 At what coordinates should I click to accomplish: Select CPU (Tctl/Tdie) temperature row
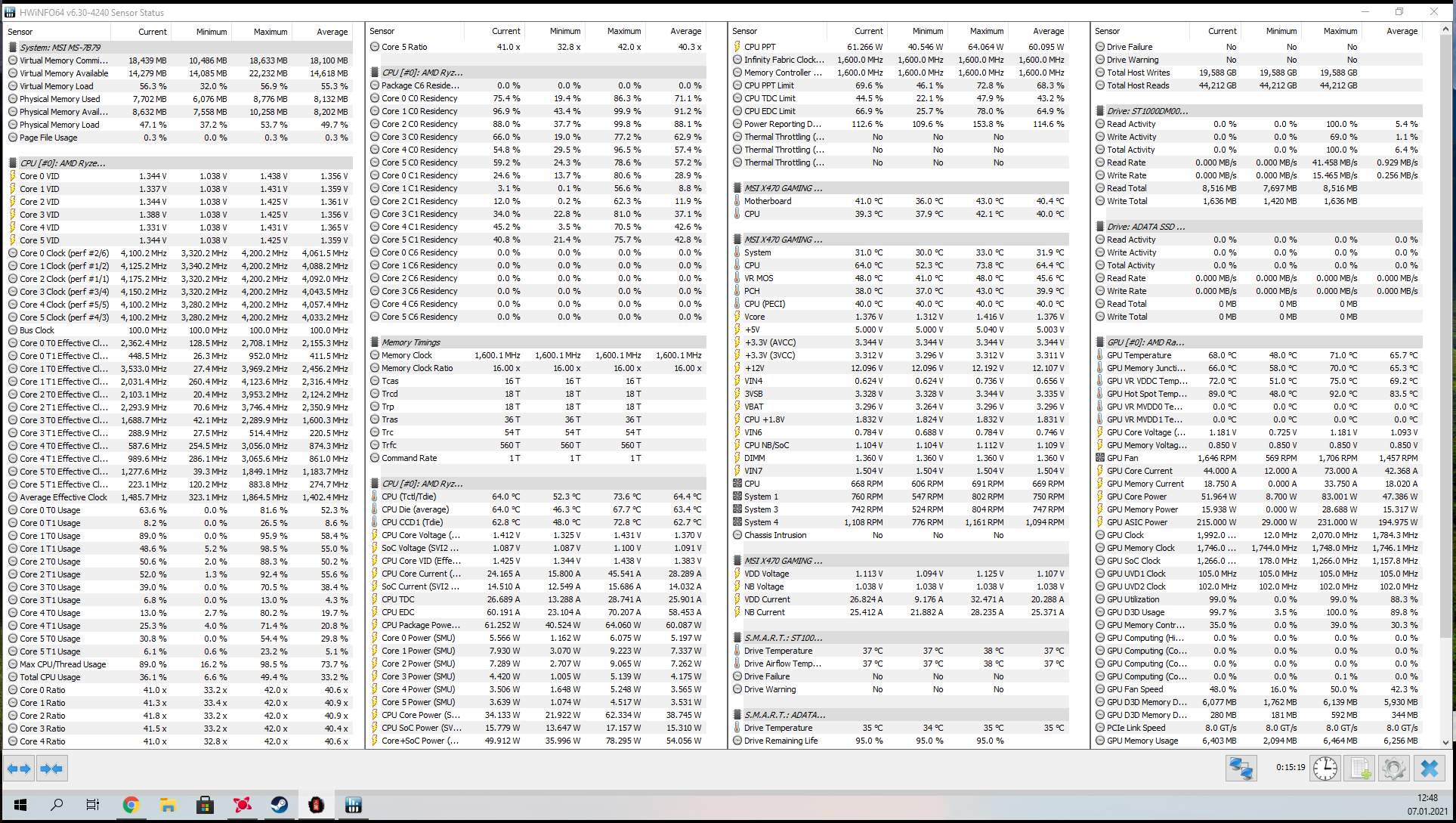point(408,497)
